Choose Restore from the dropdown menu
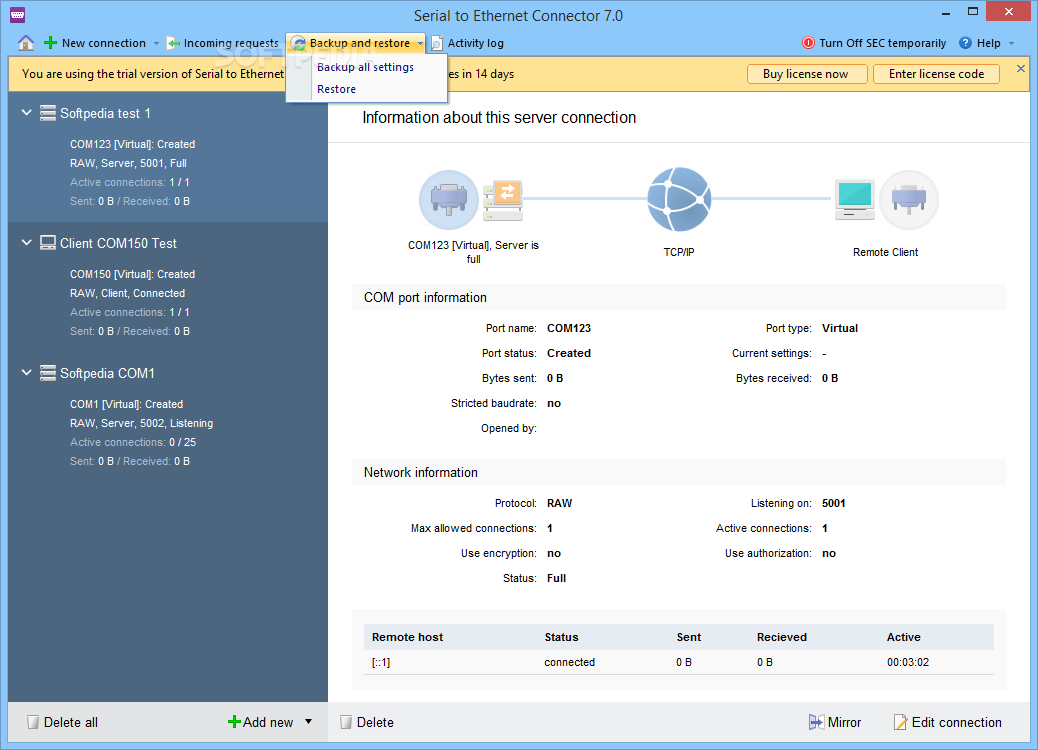The height and width of the screenshot is (750, 1038). click(336, 89)
